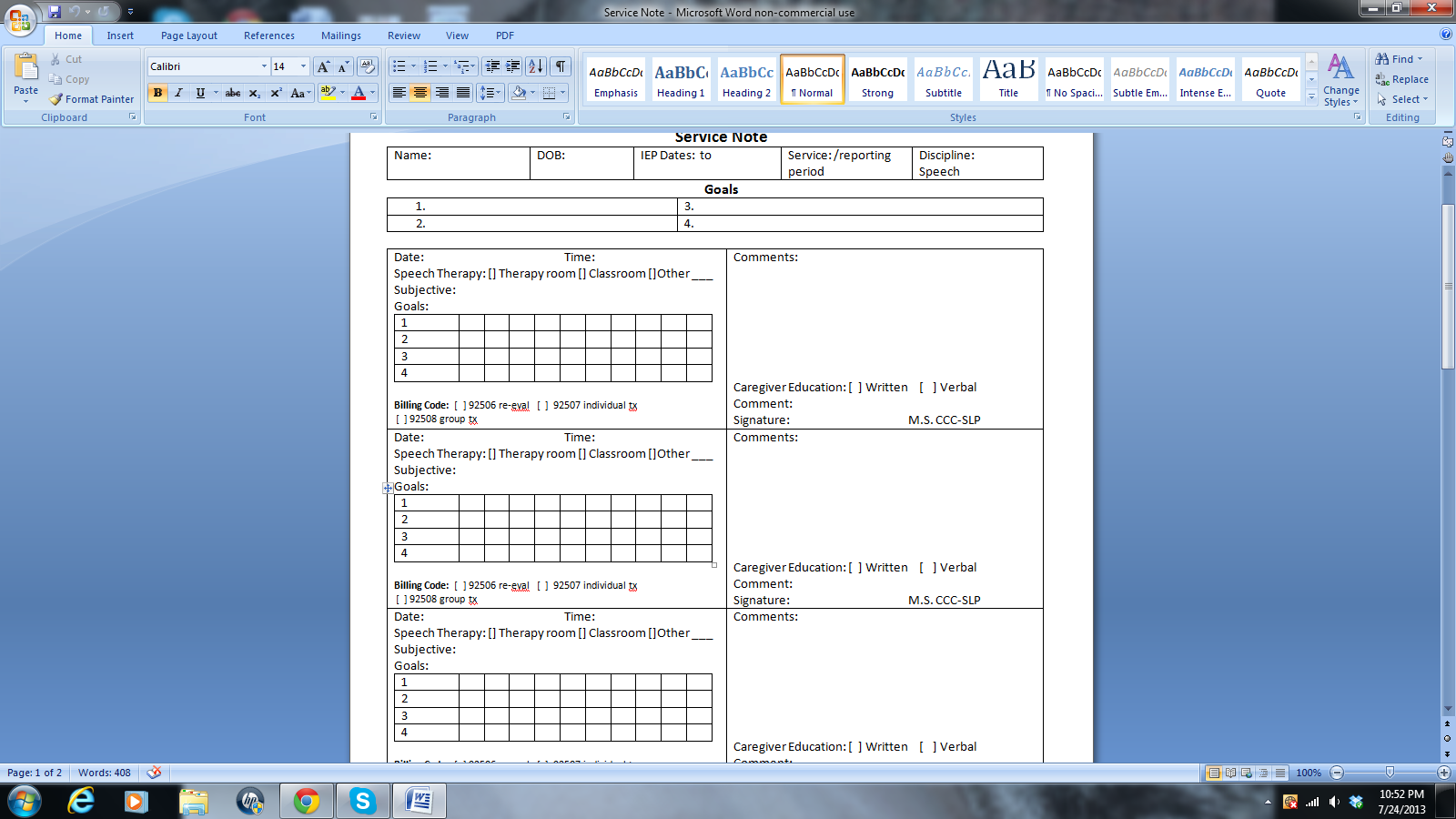Image resolution: width=1456 pixels, height=819 pixels.
Task: Expand the Styles gallery More button
Action: click(x=1311, y=97)
